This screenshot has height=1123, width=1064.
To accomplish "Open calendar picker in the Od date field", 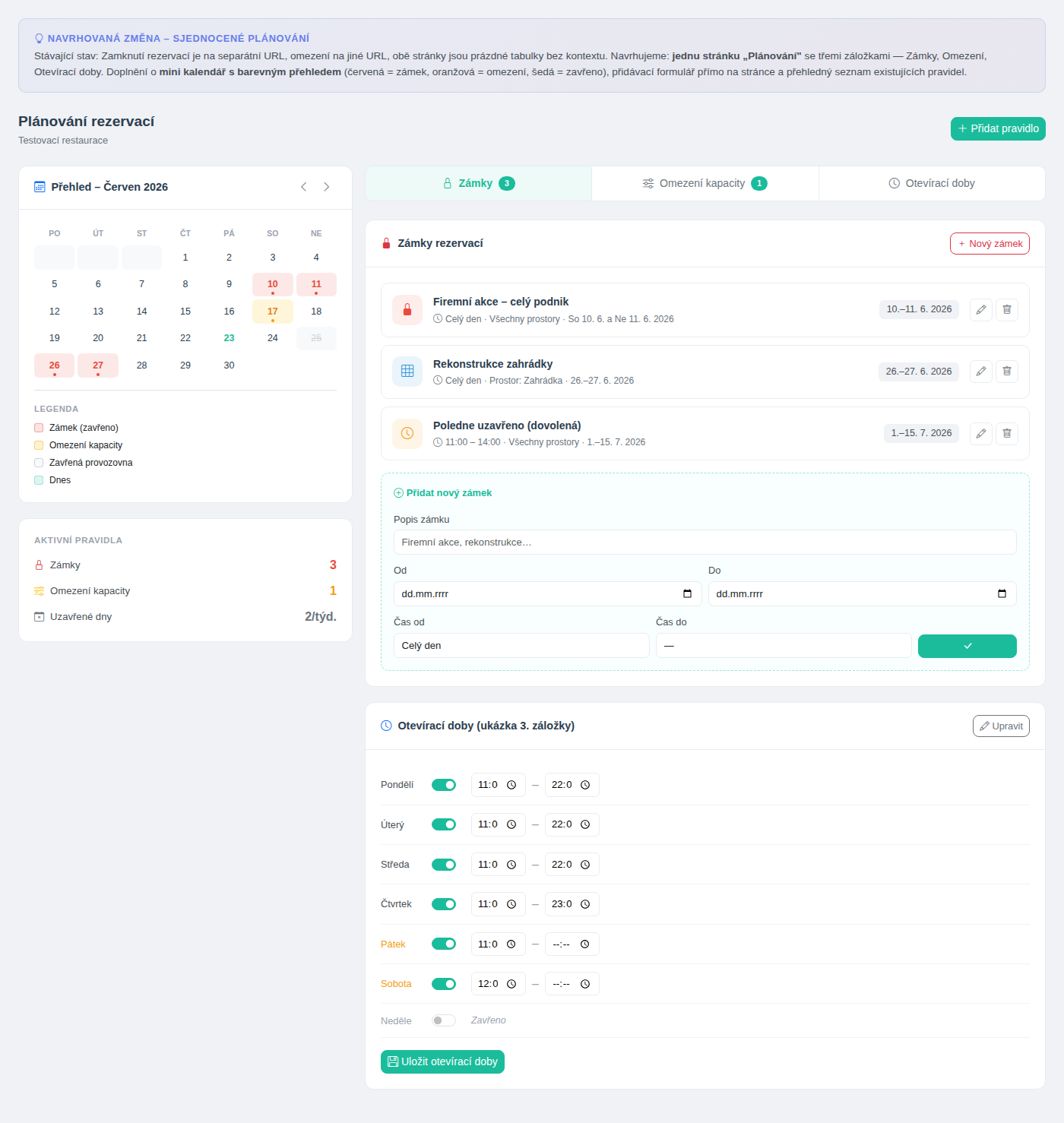I will pyautogui.click(x=687, y=594).
